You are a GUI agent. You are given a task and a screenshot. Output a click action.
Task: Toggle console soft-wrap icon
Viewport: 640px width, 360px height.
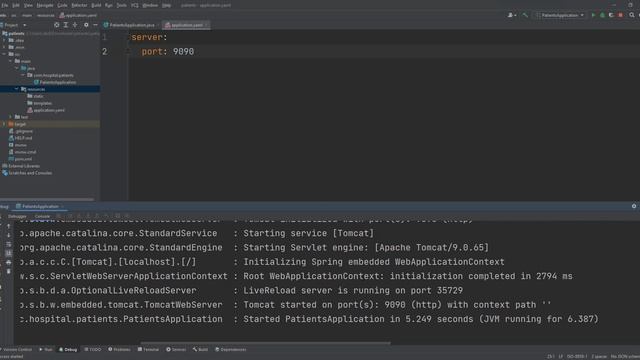tap(9, 244)
